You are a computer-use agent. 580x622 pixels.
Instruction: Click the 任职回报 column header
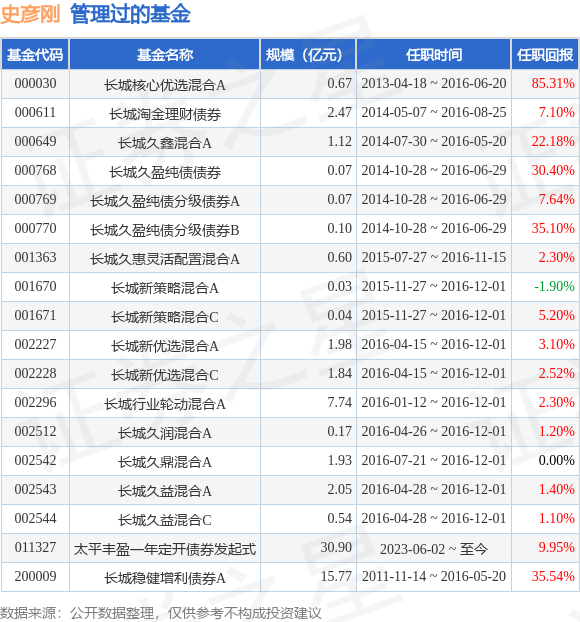[545, 55]
